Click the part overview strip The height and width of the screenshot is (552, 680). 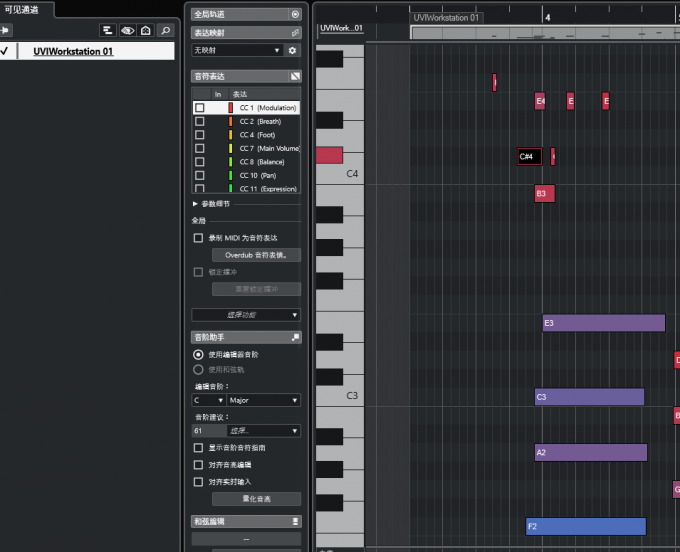coord(545,33)
